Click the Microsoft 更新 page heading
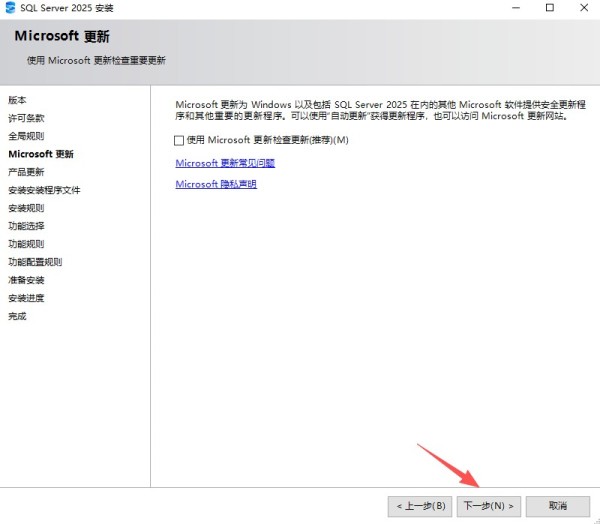Screen dimensions: 600x524 pos(62,36)
